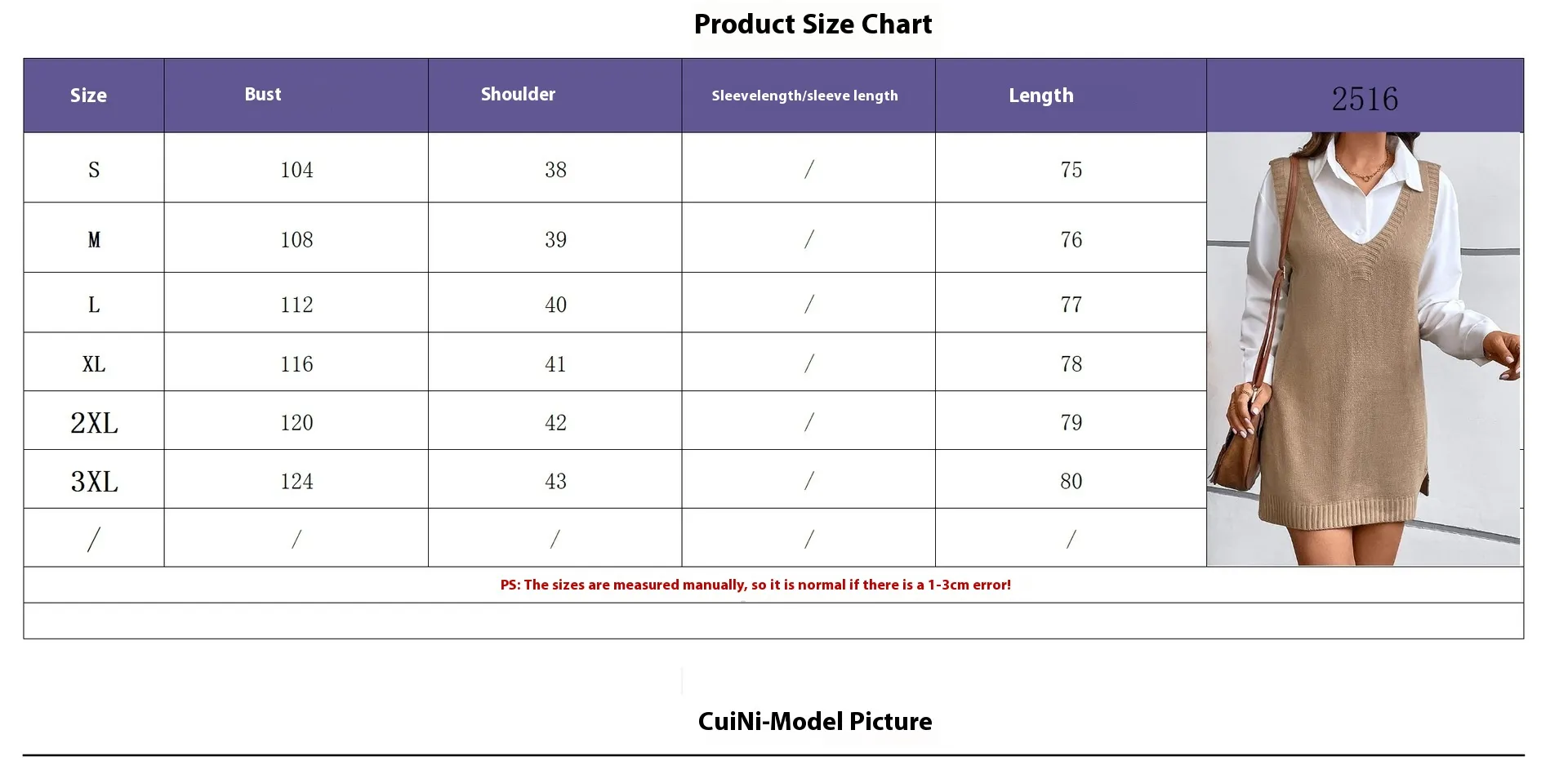Click shoulder value 40
This screenshot has width=1568, height=779.
coord(555,305)
